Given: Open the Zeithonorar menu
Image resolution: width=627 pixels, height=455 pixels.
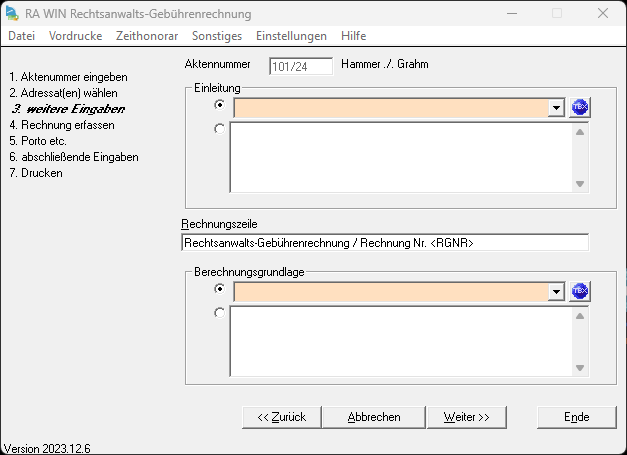Looking at the screenshot, I should pos(147,36).
